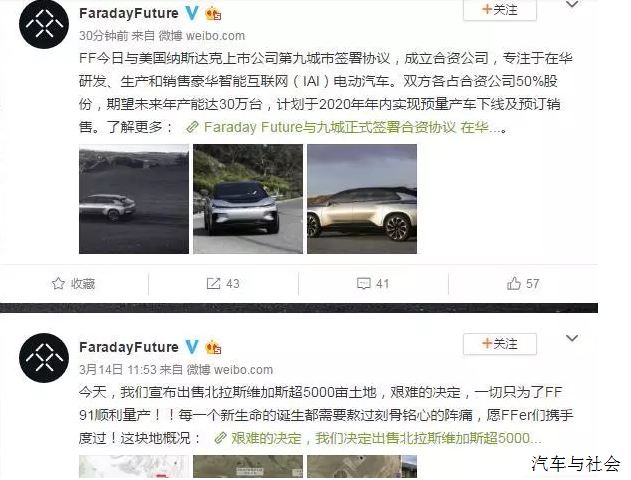Follow FaradayFuture with second 关注 button
This screenshot has width=631, height=480.
coord(500,344)
